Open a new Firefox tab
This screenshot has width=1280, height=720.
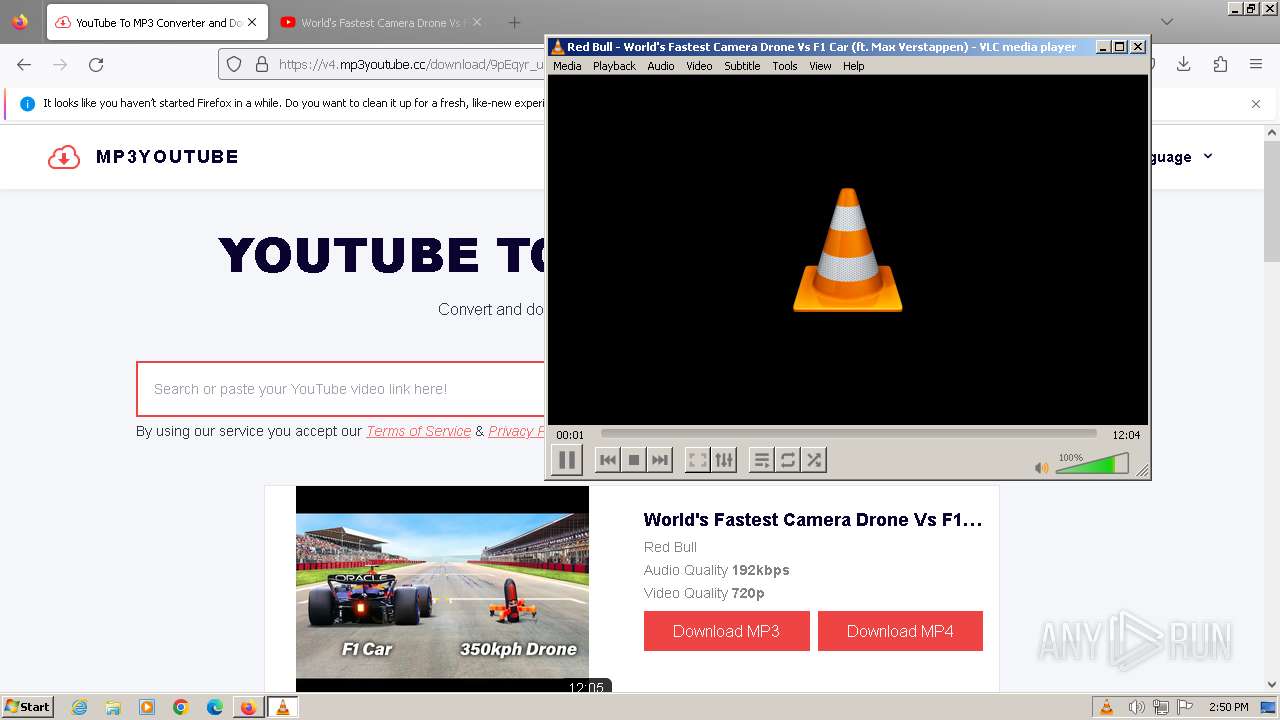[514, 22]
